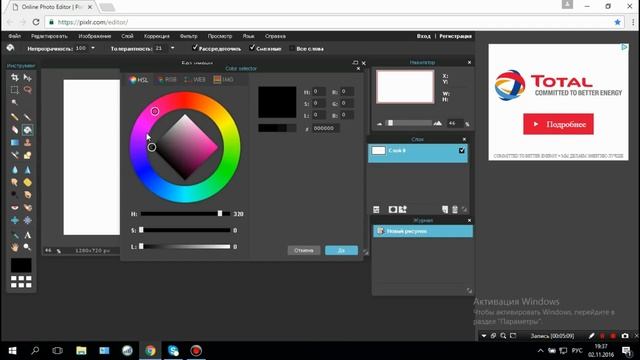Click the Navigator preview thumbnail

point(405,87)
